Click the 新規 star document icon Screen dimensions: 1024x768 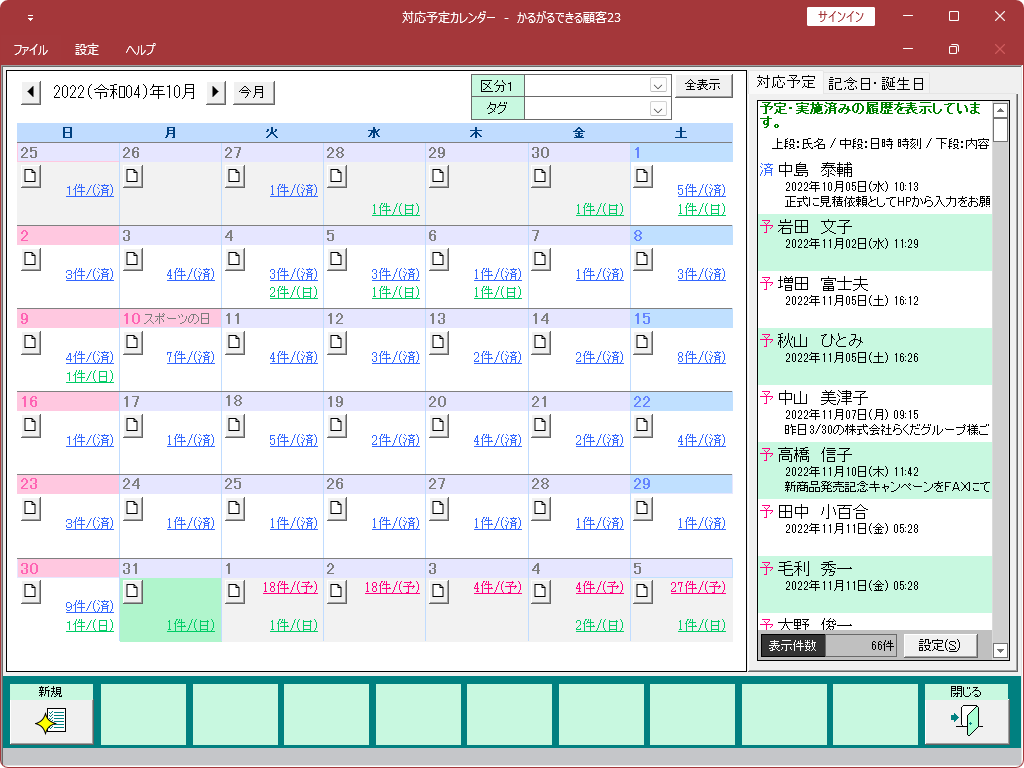click(50, 720)
